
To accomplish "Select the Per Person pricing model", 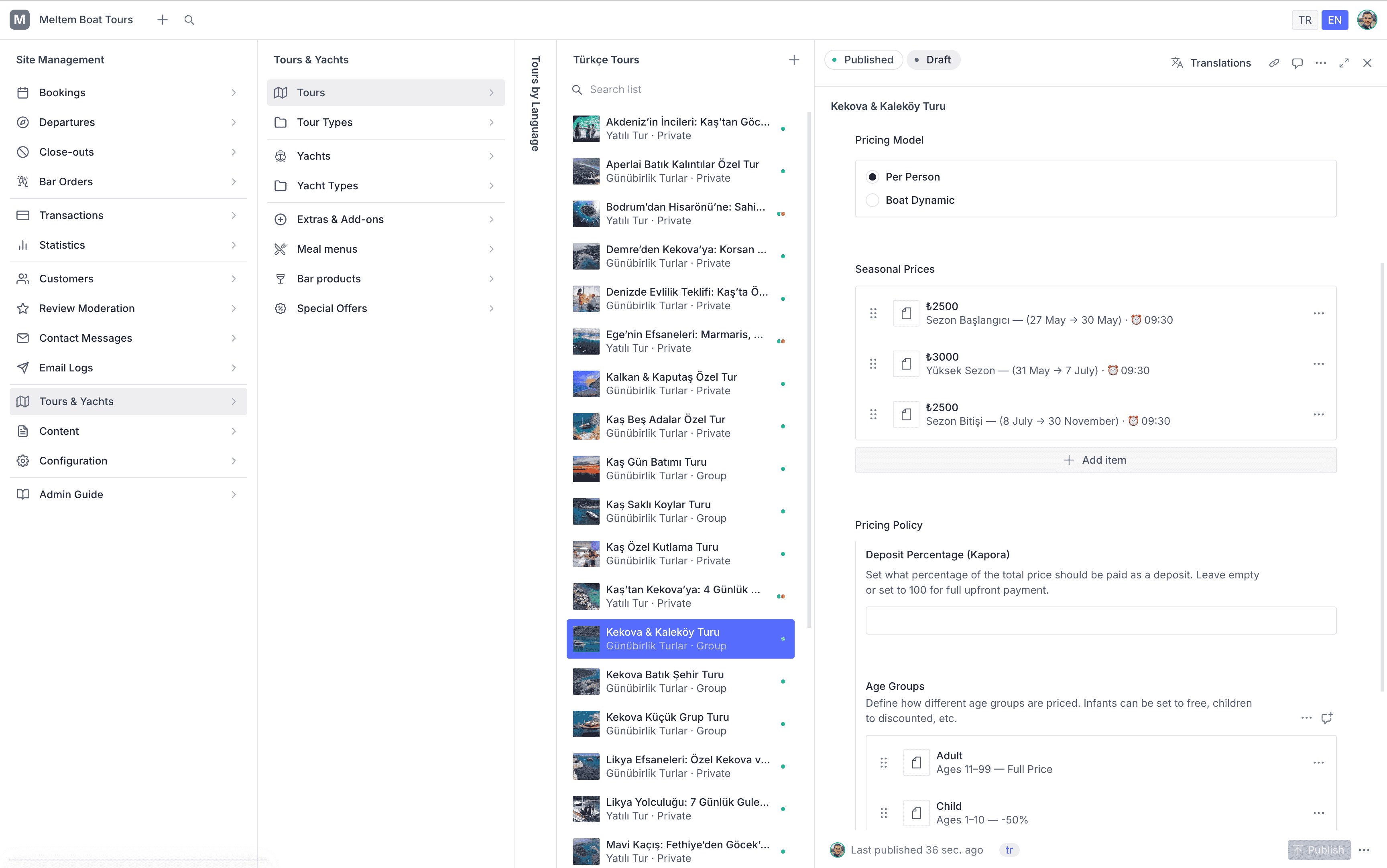I will tap(872, 177).
